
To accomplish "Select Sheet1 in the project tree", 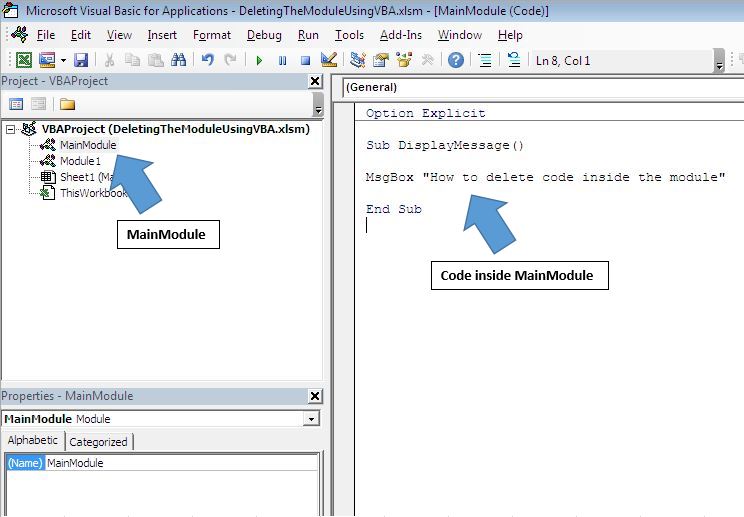I will click(x=85, y=177).
